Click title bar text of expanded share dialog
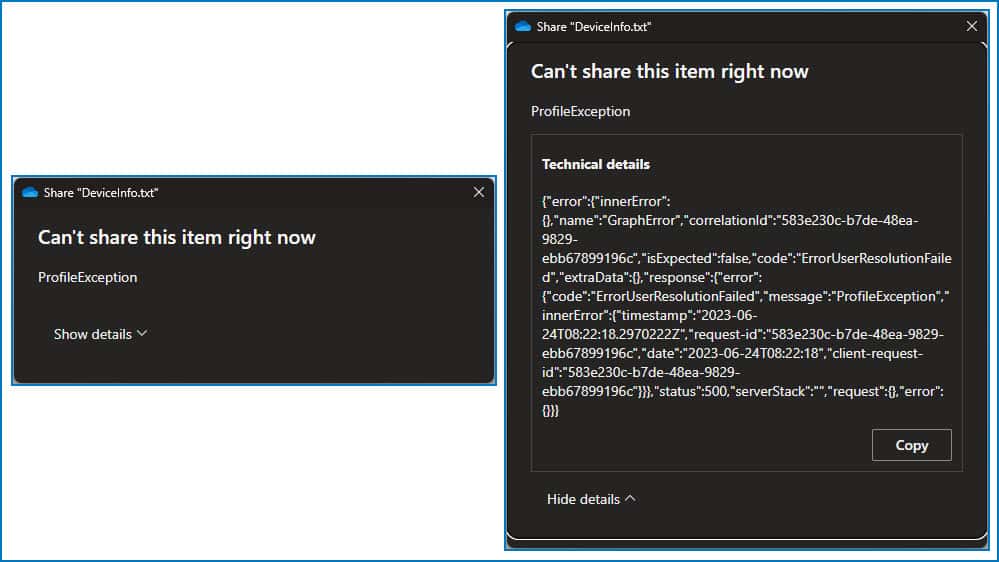This screenshot has height=562, width=999. click(594, 26)
